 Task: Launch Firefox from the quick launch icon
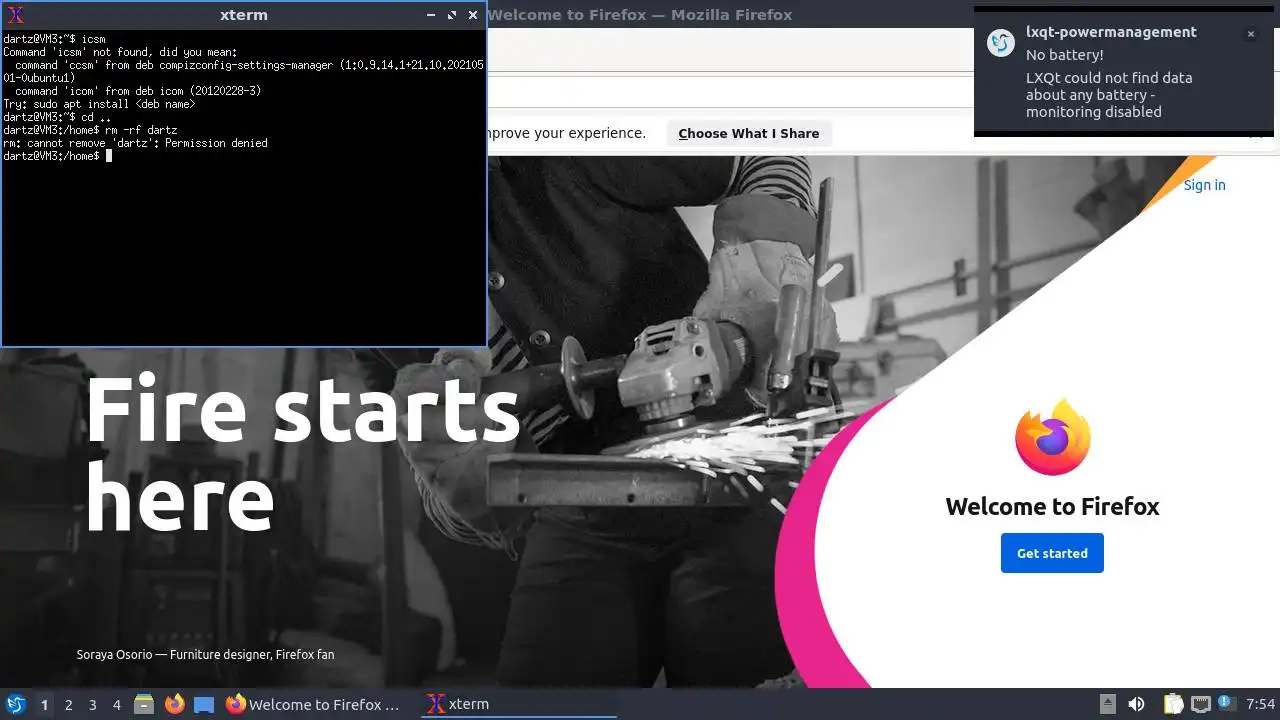coord(174,705)
